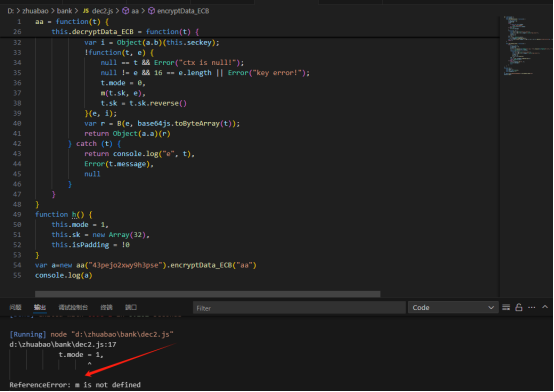Image resolution: width=554 pixels, height=392 pixels.
Task: Click string "43pejo2xwy9h3pse" on line 54
Action: click(x=125, y=265)
